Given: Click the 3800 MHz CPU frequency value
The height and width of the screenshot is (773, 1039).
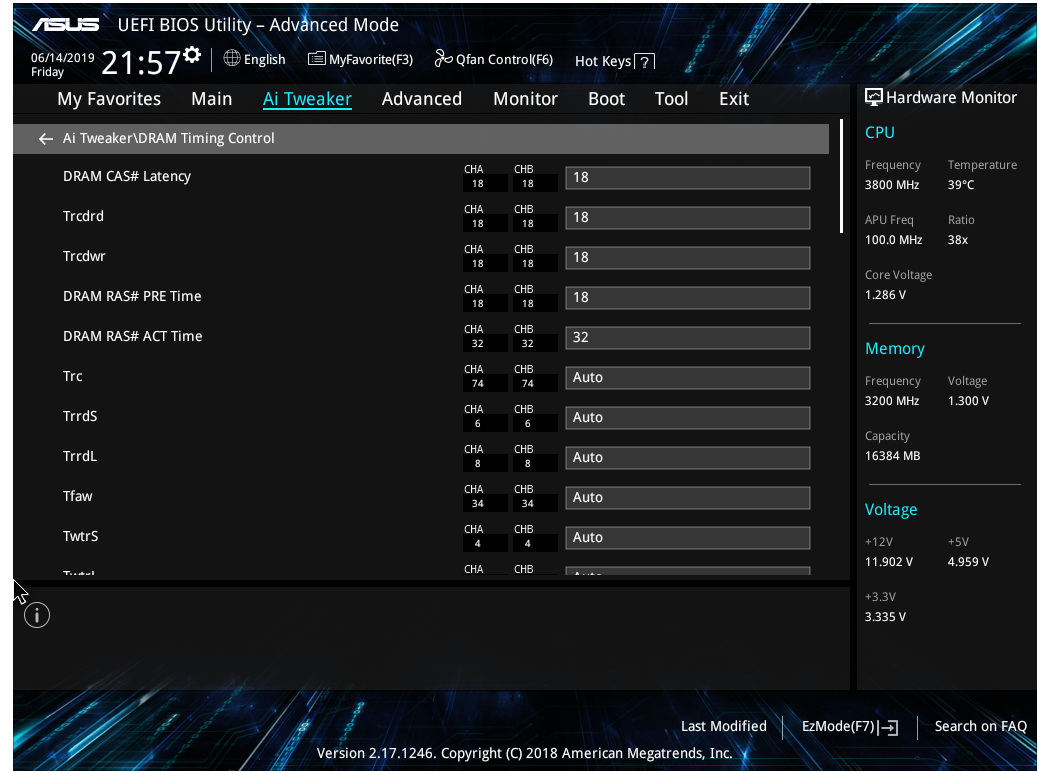Looking at the screenshot, I should pyautogui.click(x=892, y=185).
